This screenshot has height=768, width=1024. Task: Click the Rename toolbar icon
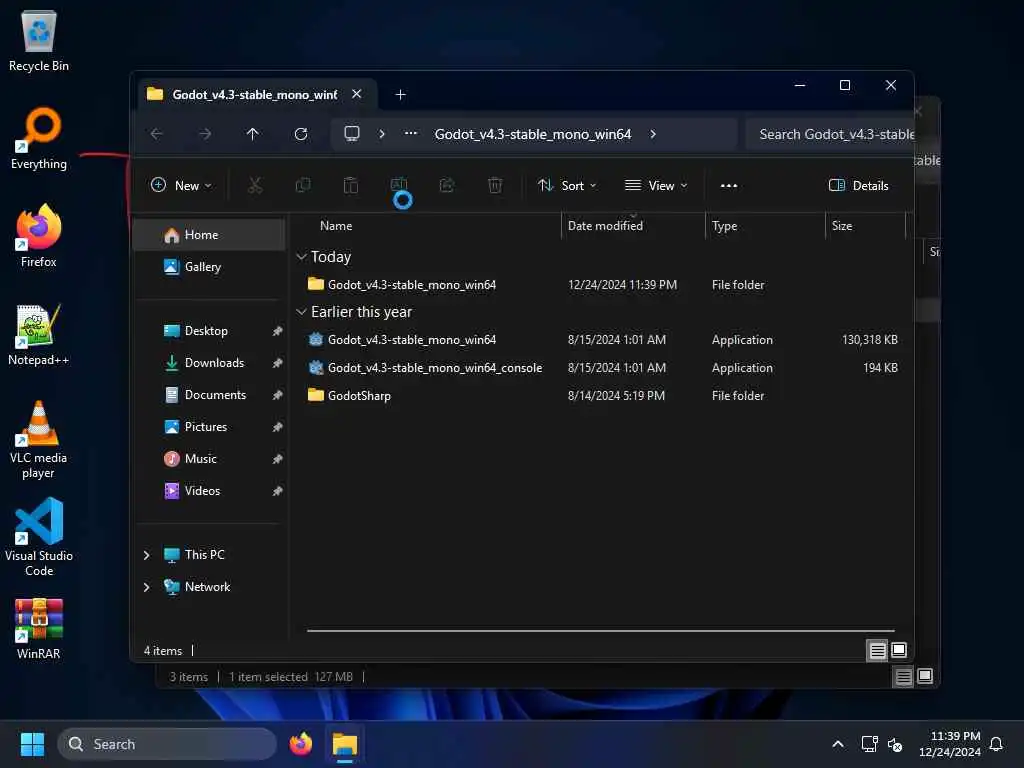tap(398, 185)
